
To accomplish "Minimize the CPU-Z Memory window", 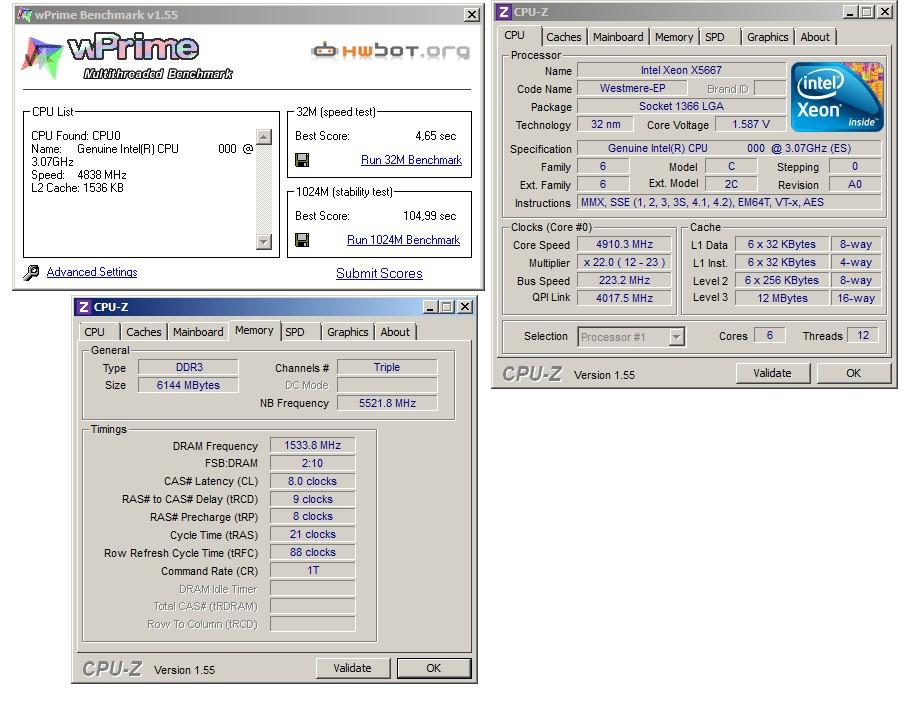I will pyautogui.click(x=430, y=307).
